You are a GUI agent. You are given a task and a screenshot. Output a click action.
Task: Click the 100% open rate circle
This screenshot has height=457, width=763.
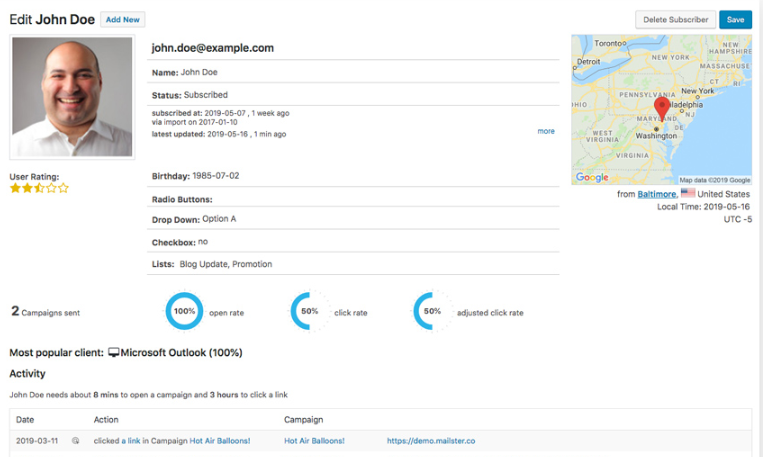coord(184,312)
